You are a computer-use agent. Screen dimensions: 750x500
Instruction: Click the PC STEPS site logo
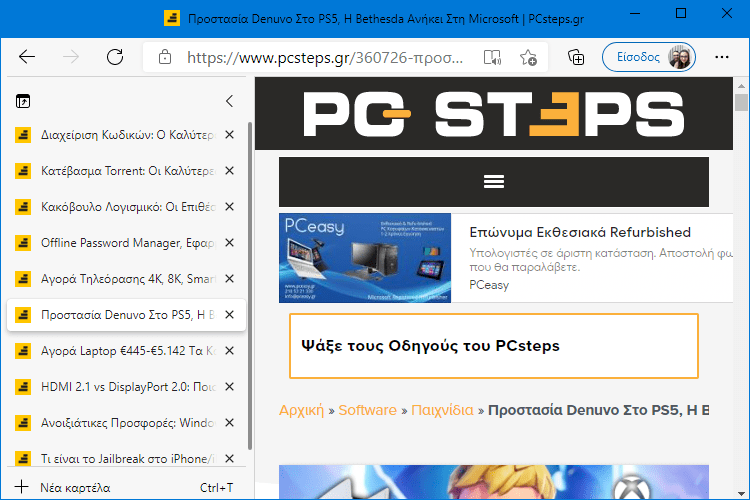tap(494, 114)
